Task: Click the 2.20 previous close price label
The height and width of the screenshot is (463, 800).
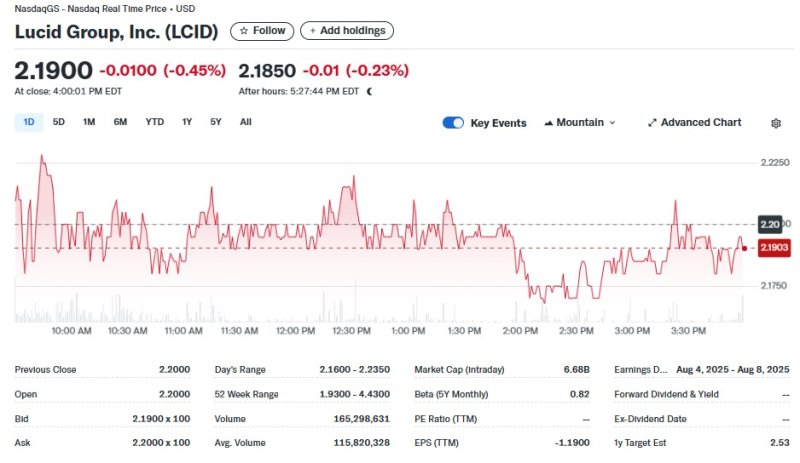Action: coord(770,224)
